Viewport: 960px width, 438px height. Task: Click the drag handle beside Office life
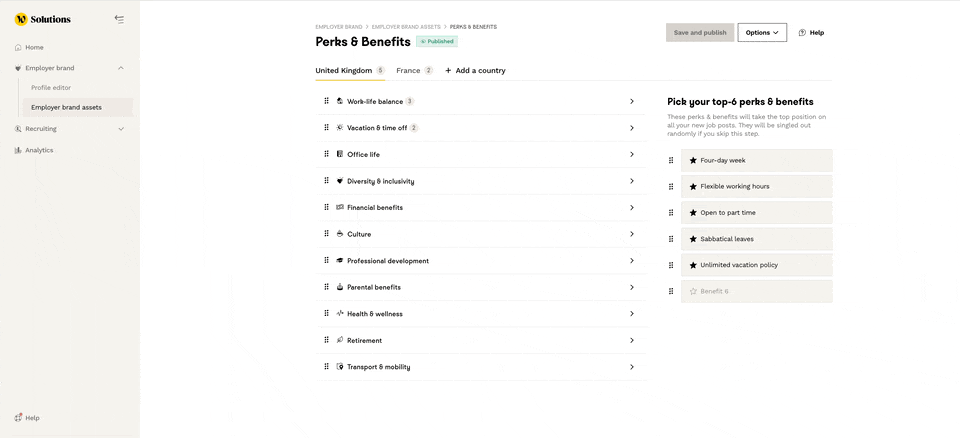coord(326,154)
